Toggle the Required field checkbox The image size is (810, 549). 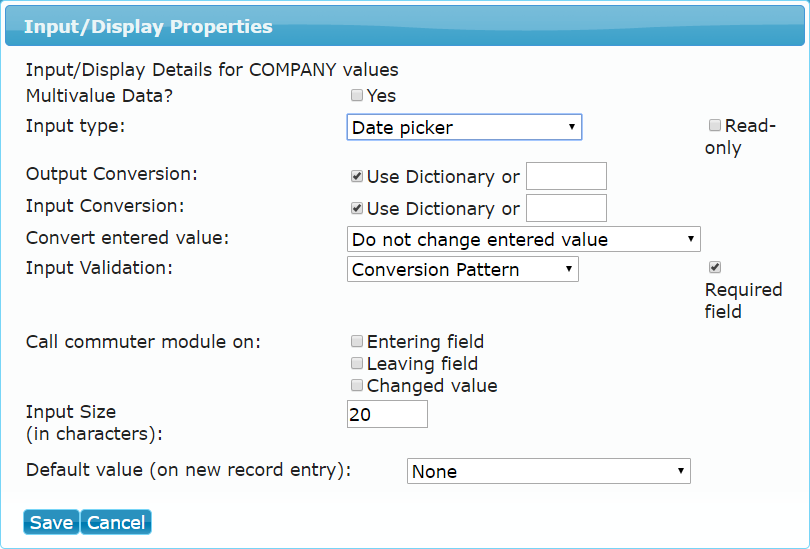pos(714,267)
